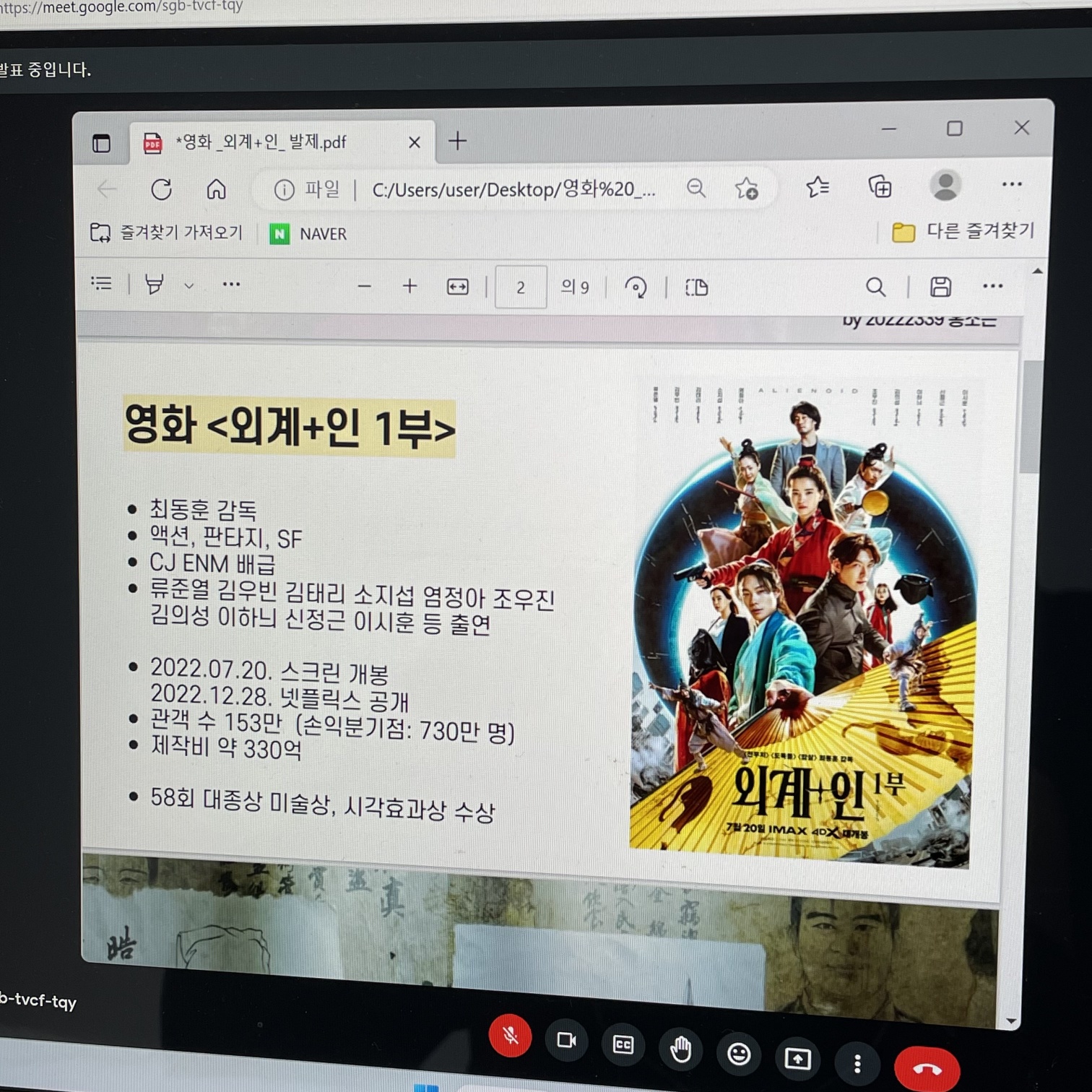1092x1092 pixels.
Task: Present your screen in Meet
Action: [x=797, y=1059]
